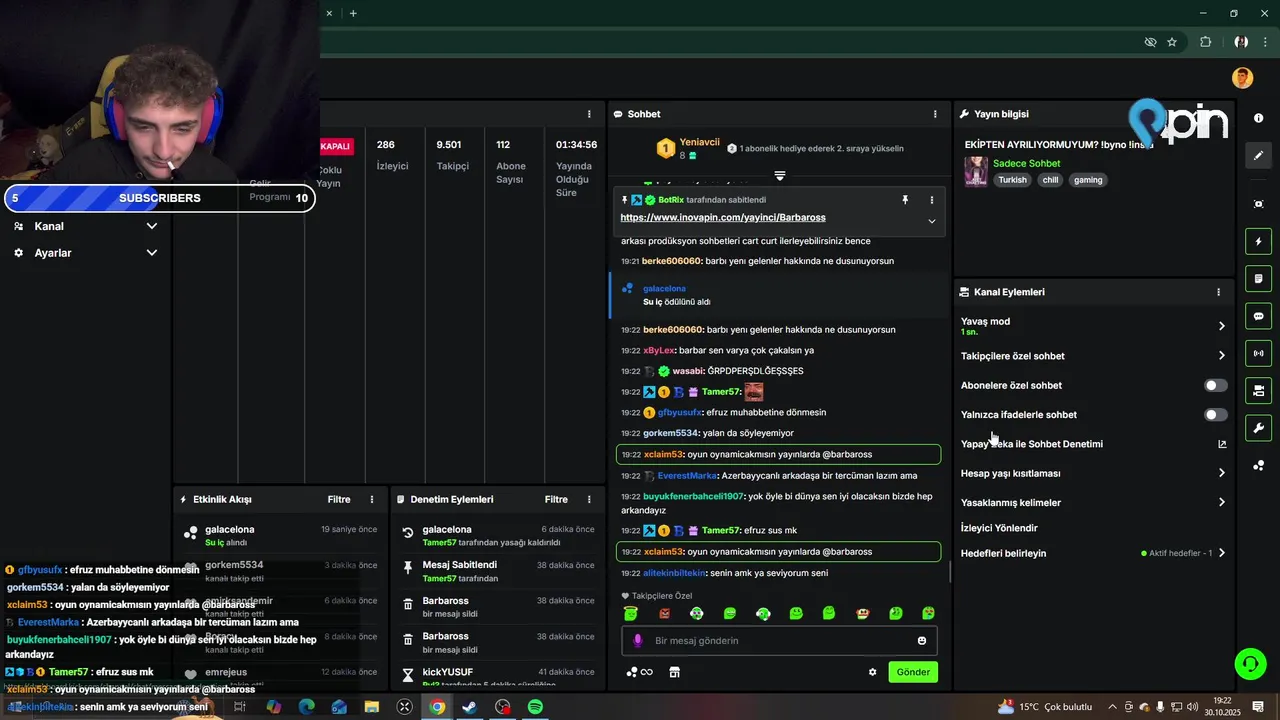
Task: Click weather widget 15°C Çok bulutlu
Action: 1045,707
